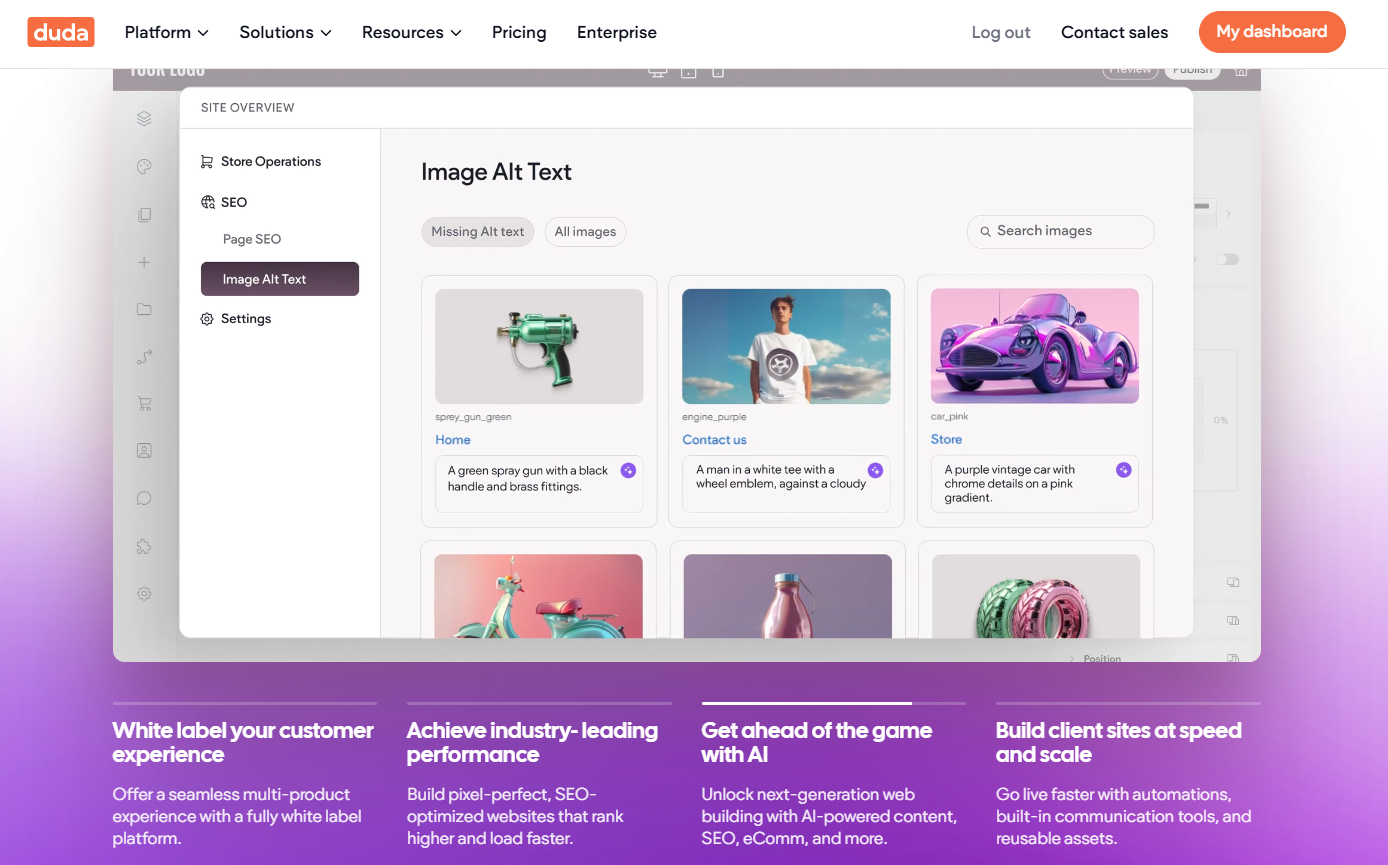Click magnifier icon in Search images
Viewport: 1388px width, 865px height.
pos(985,231)
